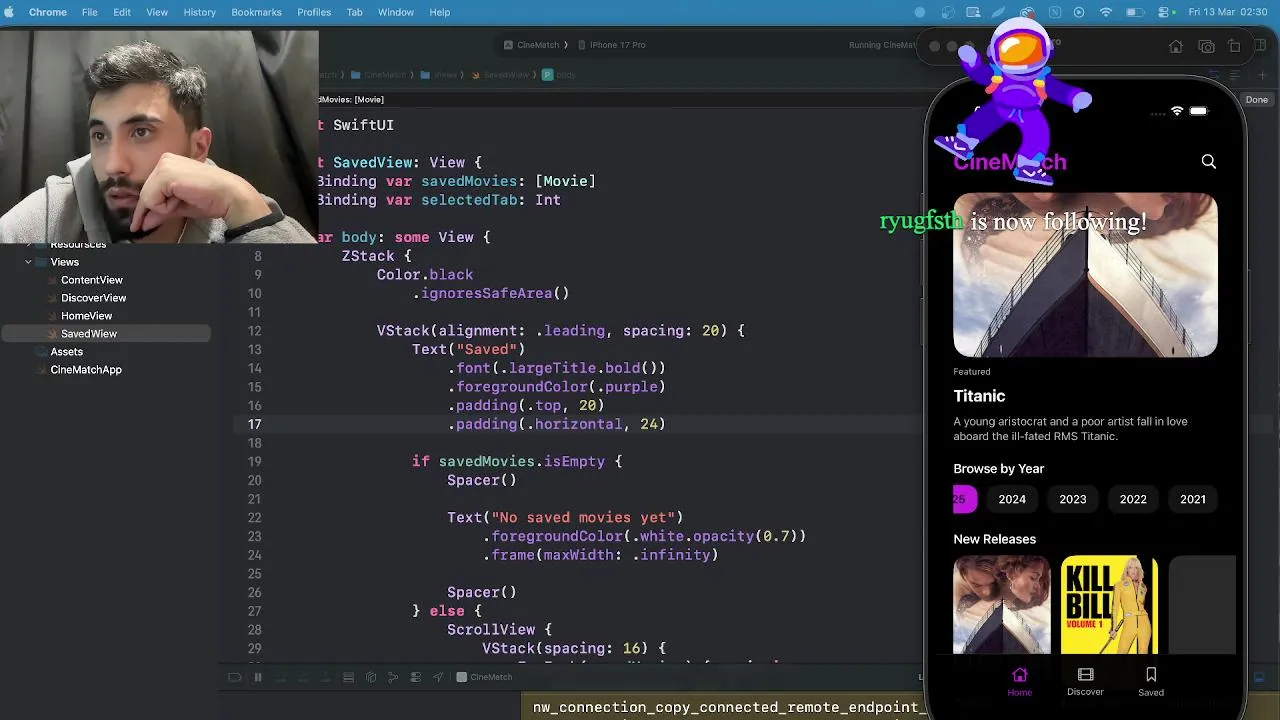The height and width of the screenshot is (720, 1280).
Task: Select the 2021 year chip
Action: tap(1192, 499)
